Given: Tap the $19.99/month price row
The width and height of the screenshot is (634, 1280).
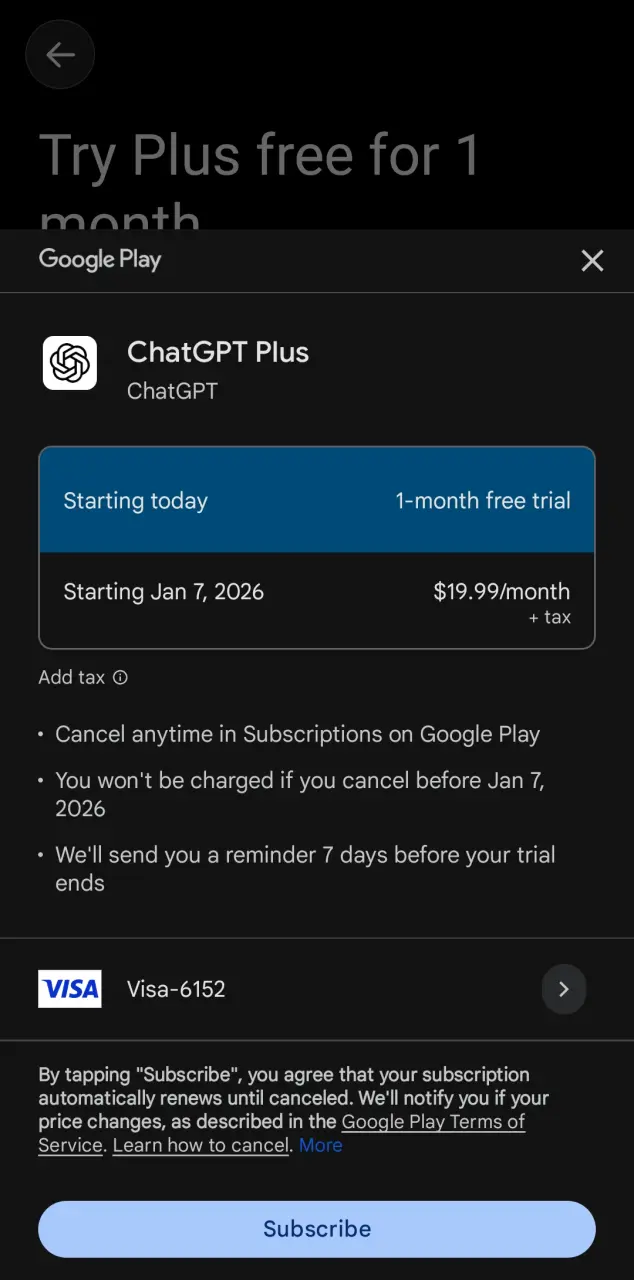Looking at the screenshot, I should click(x=317, y=600).
